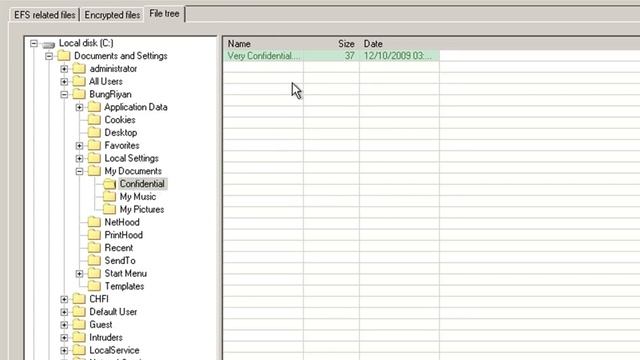
Task: Select the Desktop tree label
Action: pos(121,133)
